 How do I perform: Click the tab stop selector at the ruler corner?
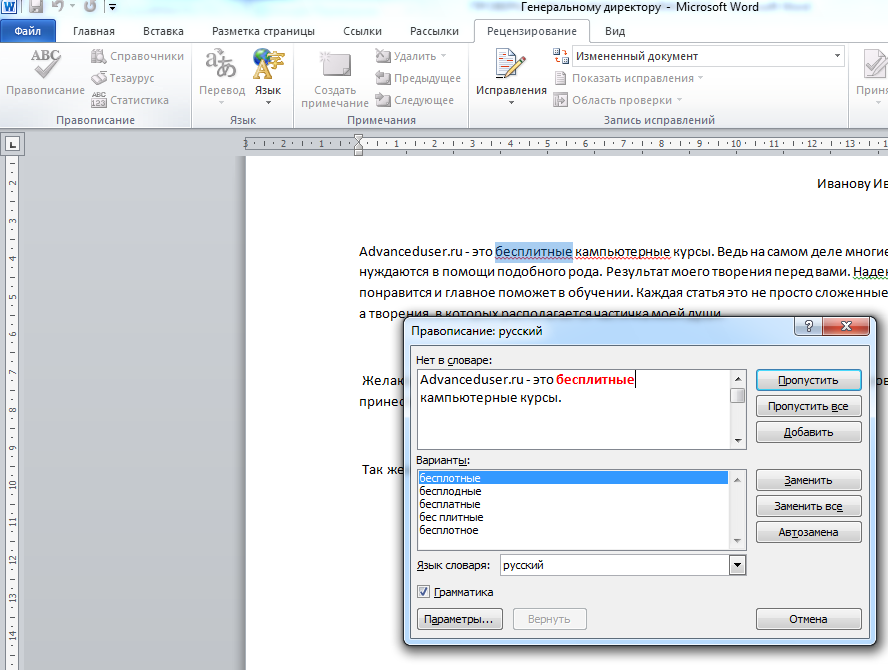[12, 144]
